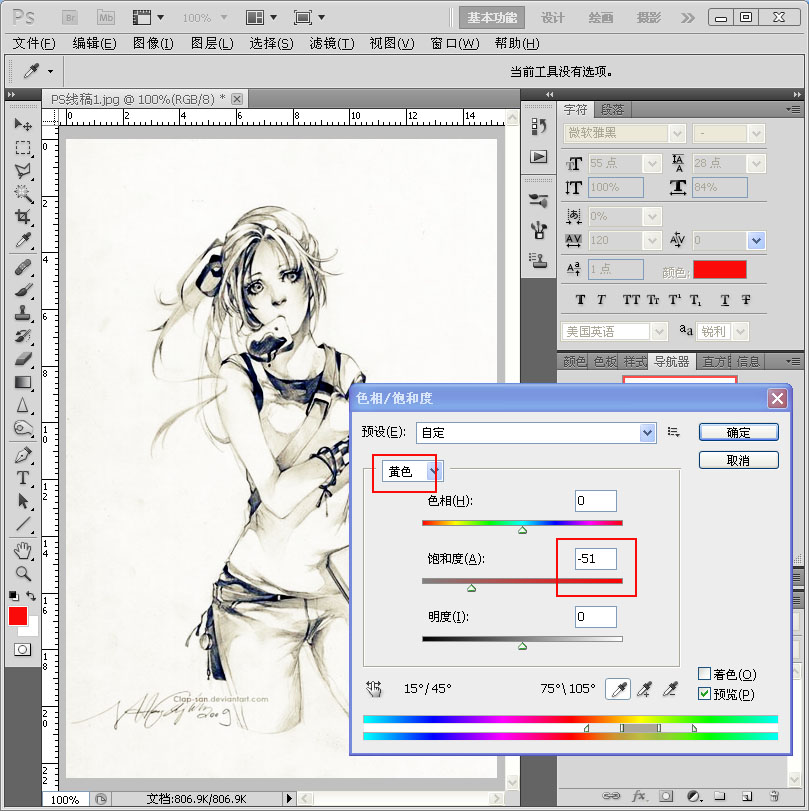The height and width of the screenshot is (811, 809).
Task: Toggle Quick Mask mode icon
Action: coord(22,650)
